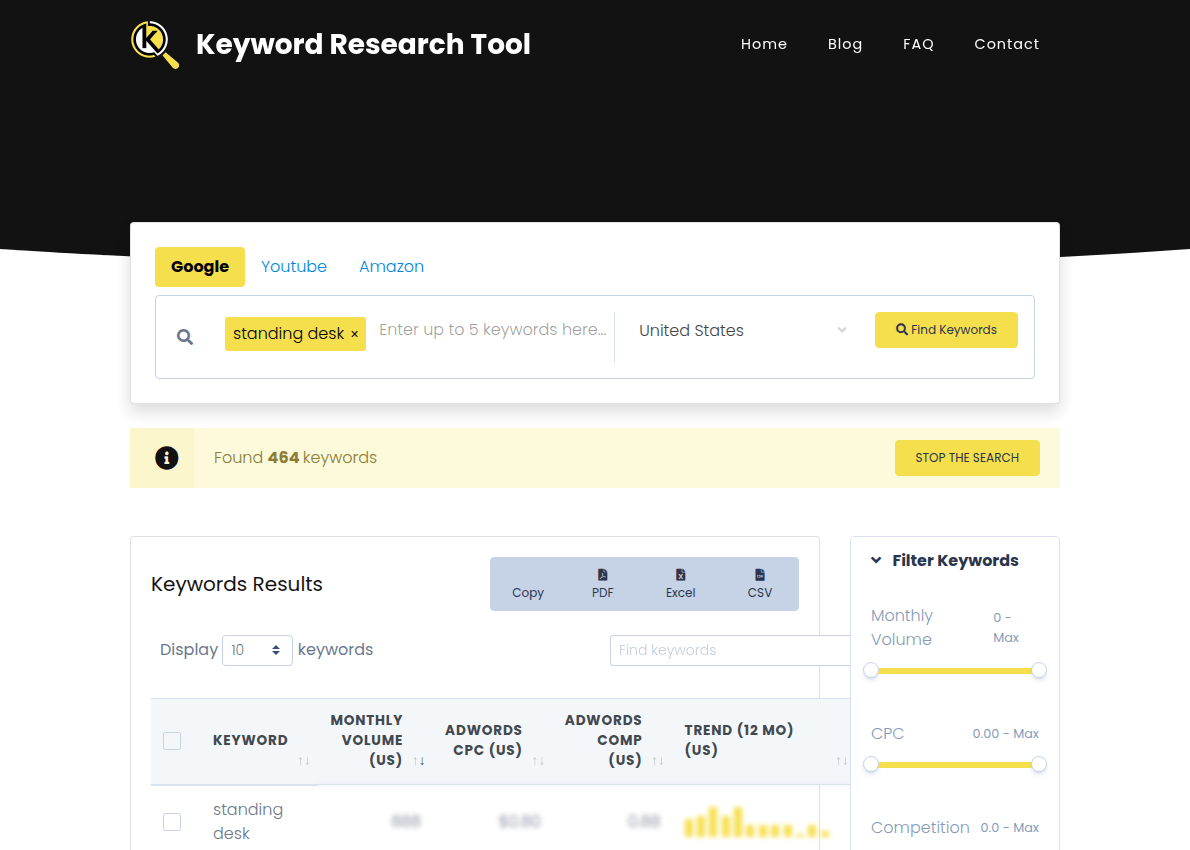The height and width of the screenshot is (850, 1190).
Task: Click the Keyword Research Tool title
Action: (x=363, y=44)
